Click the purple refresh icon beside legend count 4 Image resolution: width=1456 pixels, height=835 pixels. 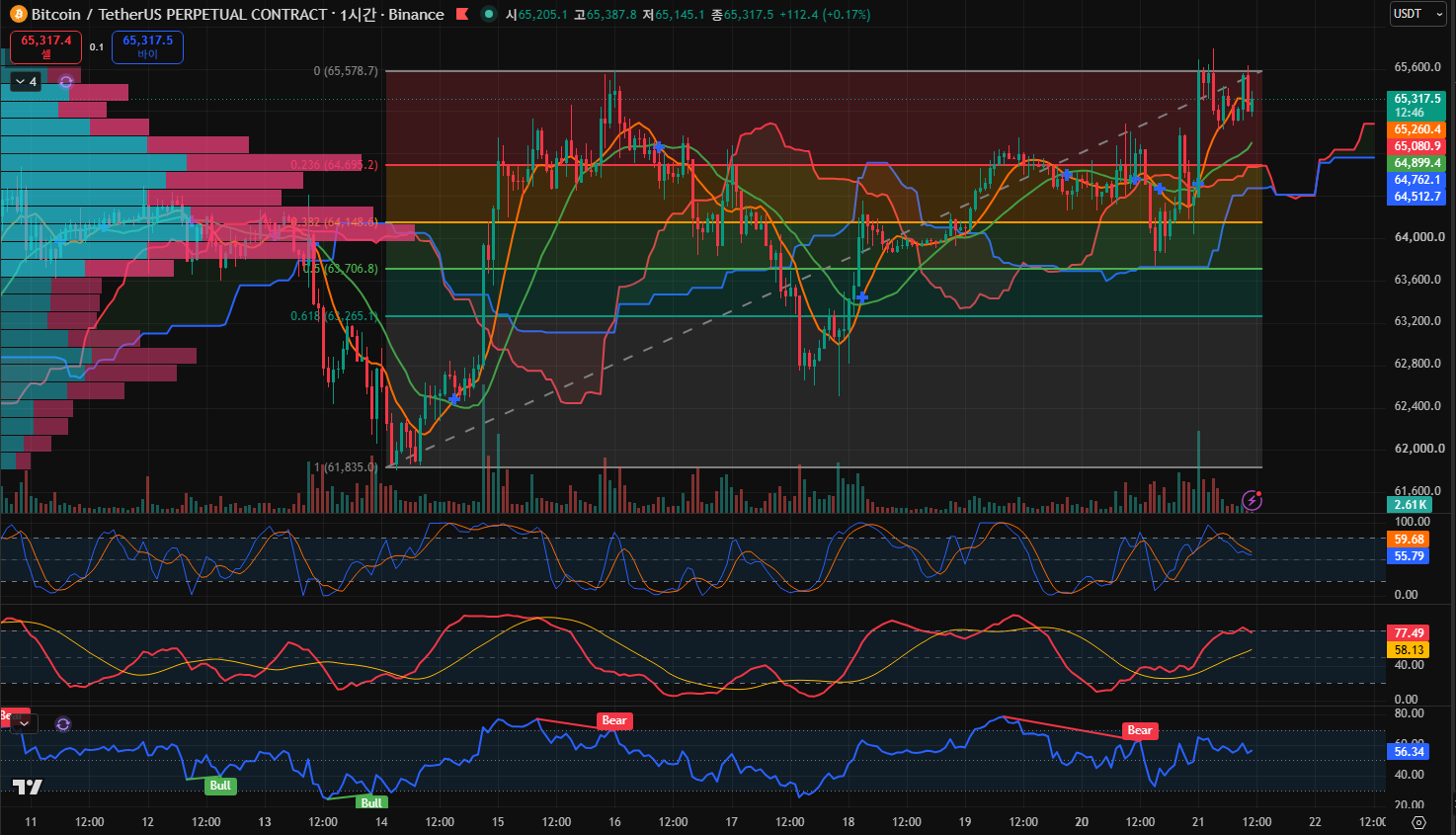(66, 82)
